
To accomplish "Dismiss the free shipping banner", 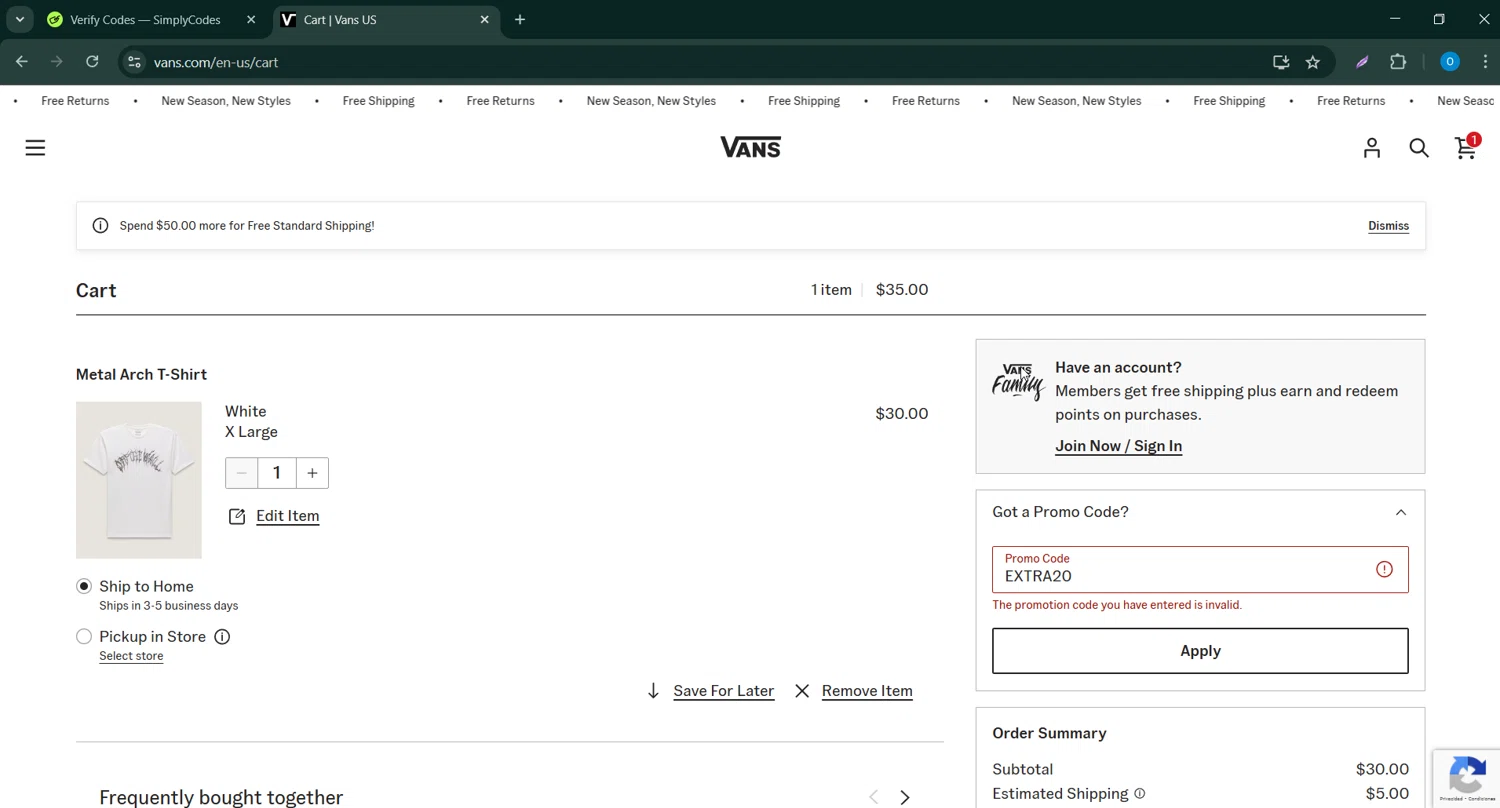I will click(1388, 226).
